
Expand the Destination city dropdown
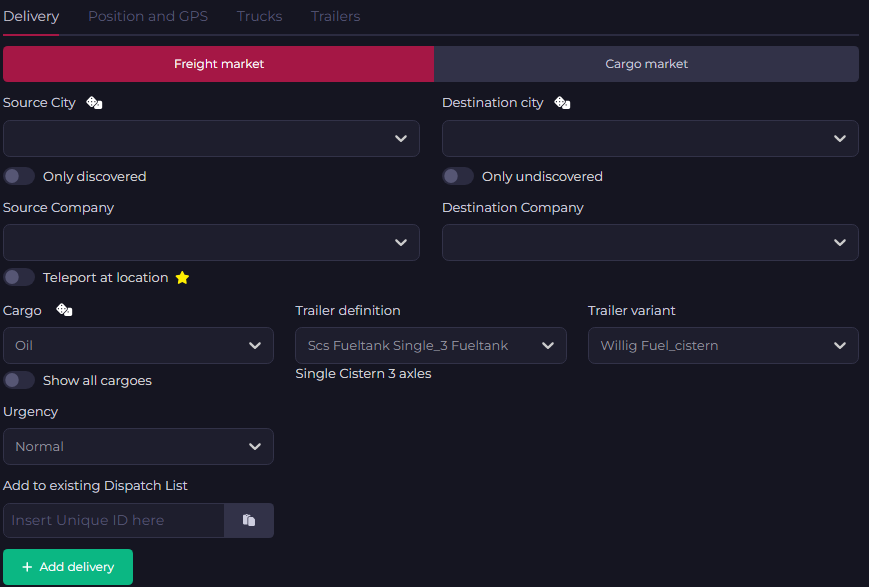click(x=650, y=139)
